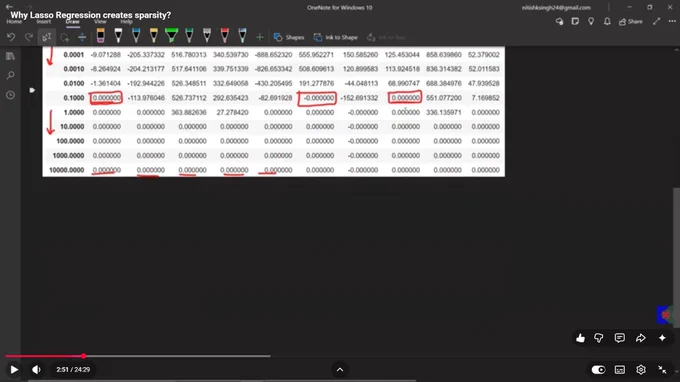
Task: Open recent notes clock icon
Action: 10,95
